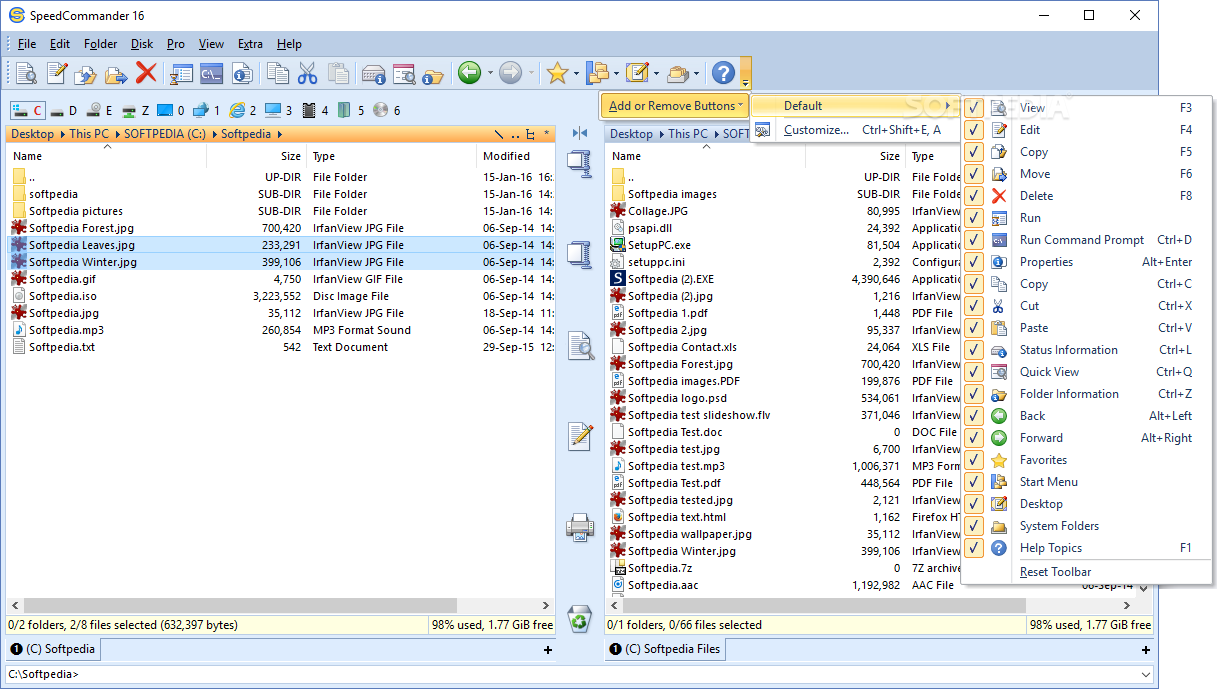Click the Status Information toolbar icon
The image size is (1217, 689).
pyautogui.click(x=373, y=73)
